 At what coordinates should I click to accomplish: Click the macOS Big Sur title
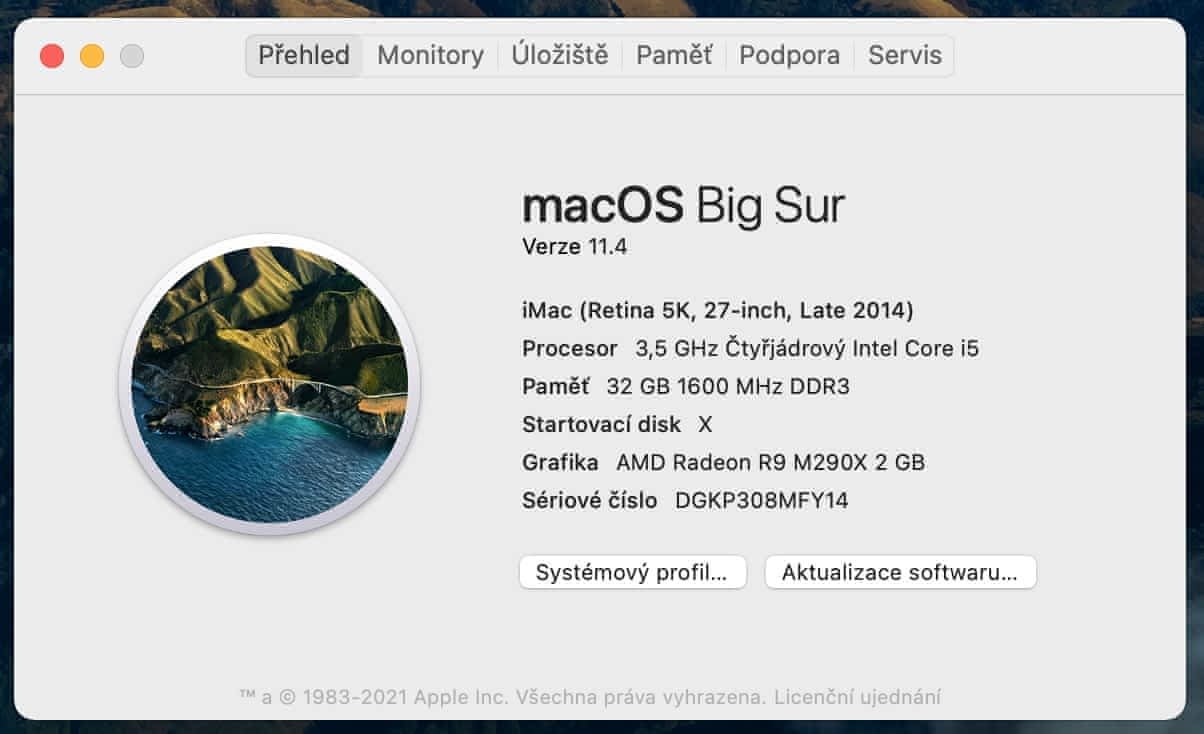click(x=683, y=206)
